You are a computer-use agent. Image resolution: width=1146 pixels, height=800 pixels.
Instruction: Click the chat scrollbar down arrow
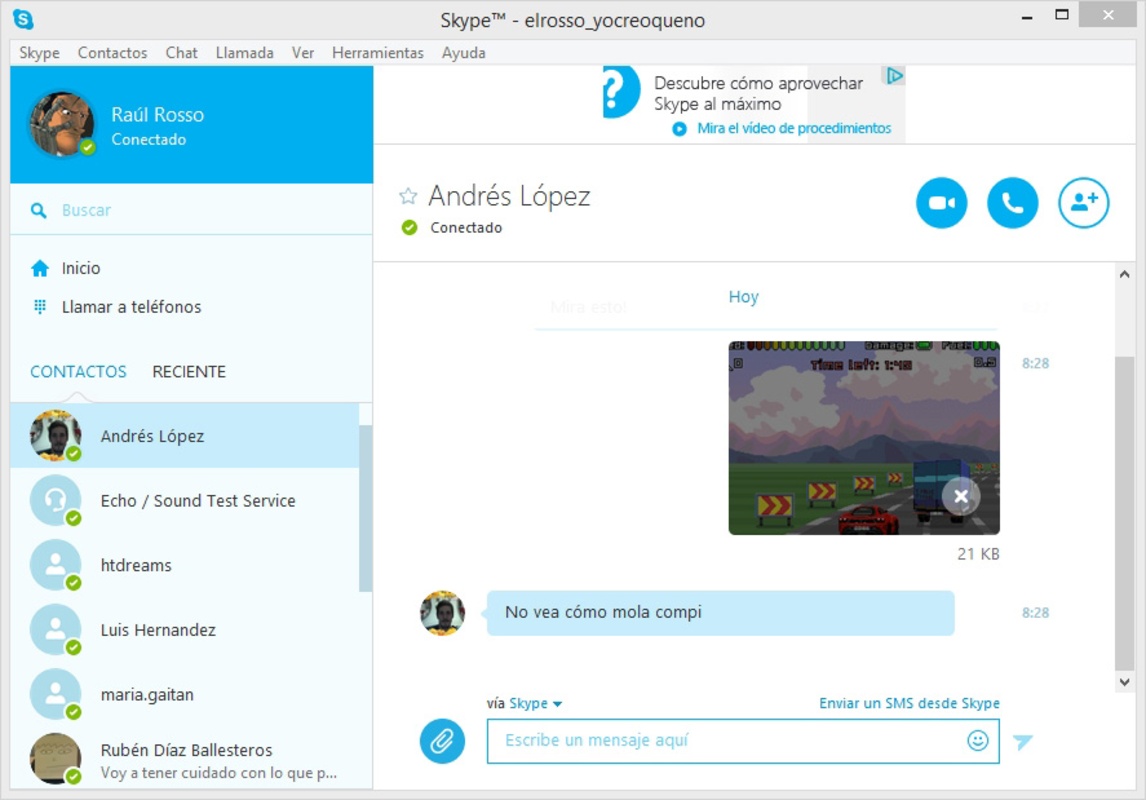(x=1124, y=682)
